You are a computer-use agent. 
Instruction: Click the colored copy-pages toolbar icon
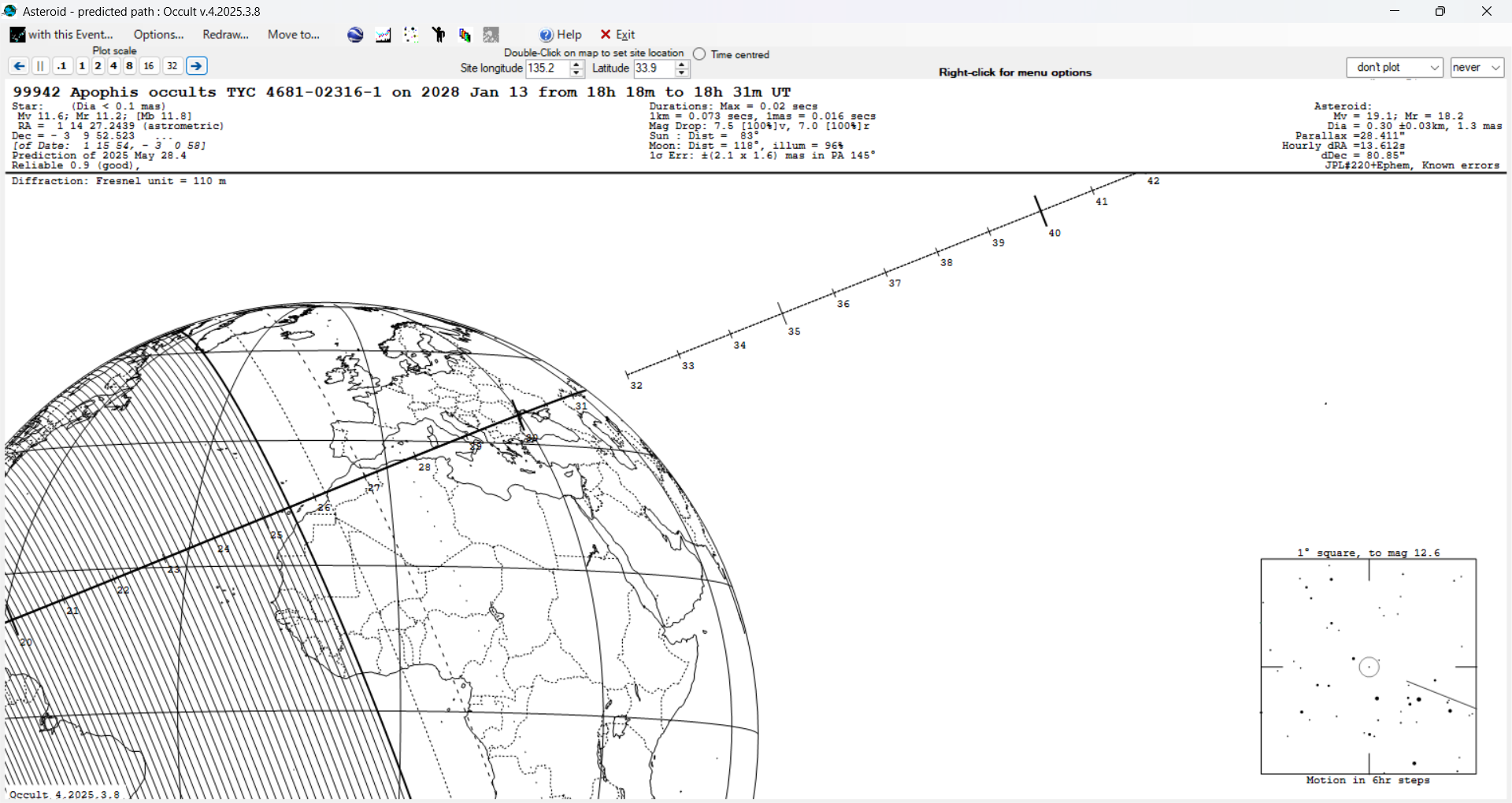pyautogui.click(x=465, y=35)
